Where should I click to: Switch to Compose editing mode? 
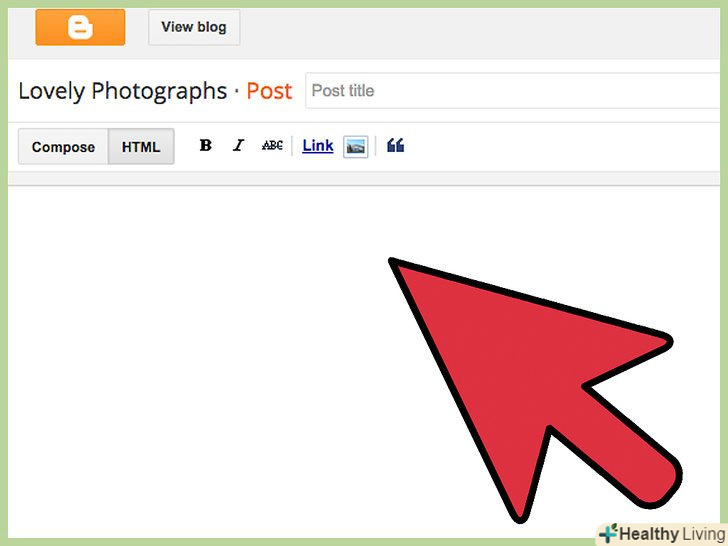coord(63,147)
